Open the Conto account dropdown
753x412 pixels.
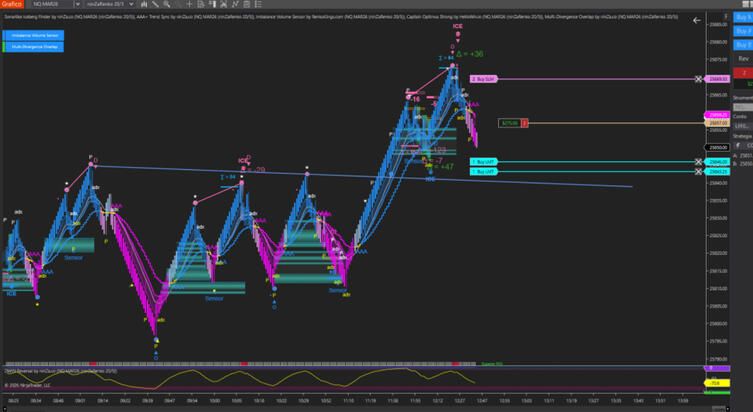[x=742, y=126]
